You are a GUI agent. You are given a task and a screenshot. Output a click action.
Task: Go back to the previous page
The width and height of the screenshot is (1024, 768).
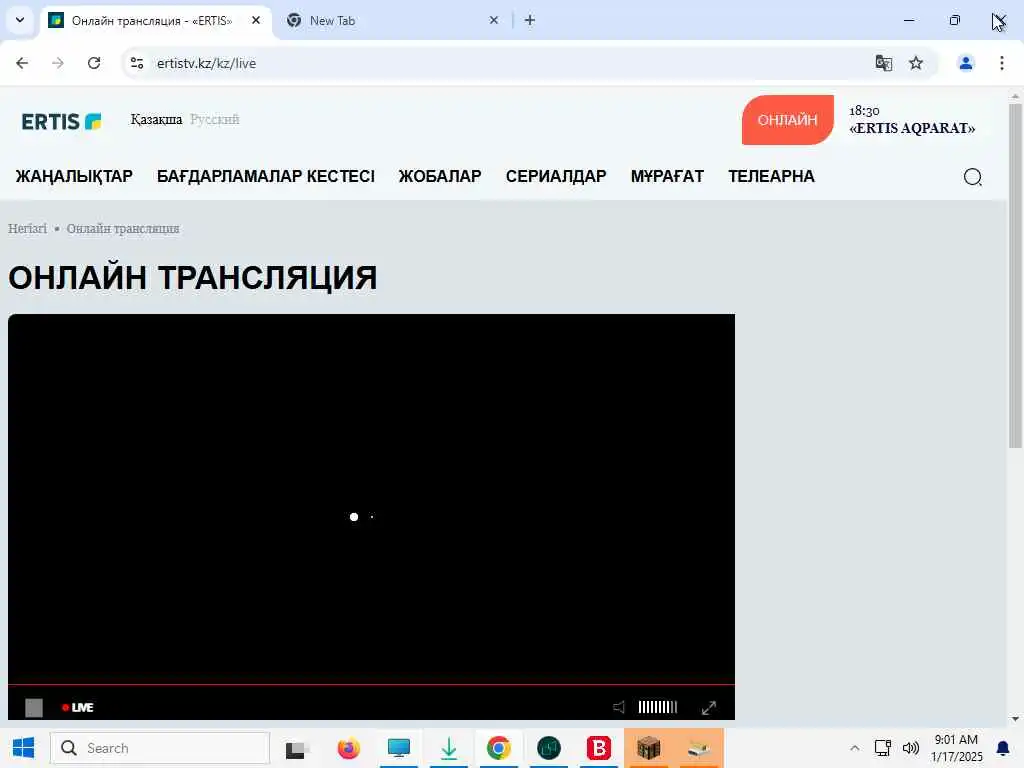pyautogui.click(x=22, y=63)
